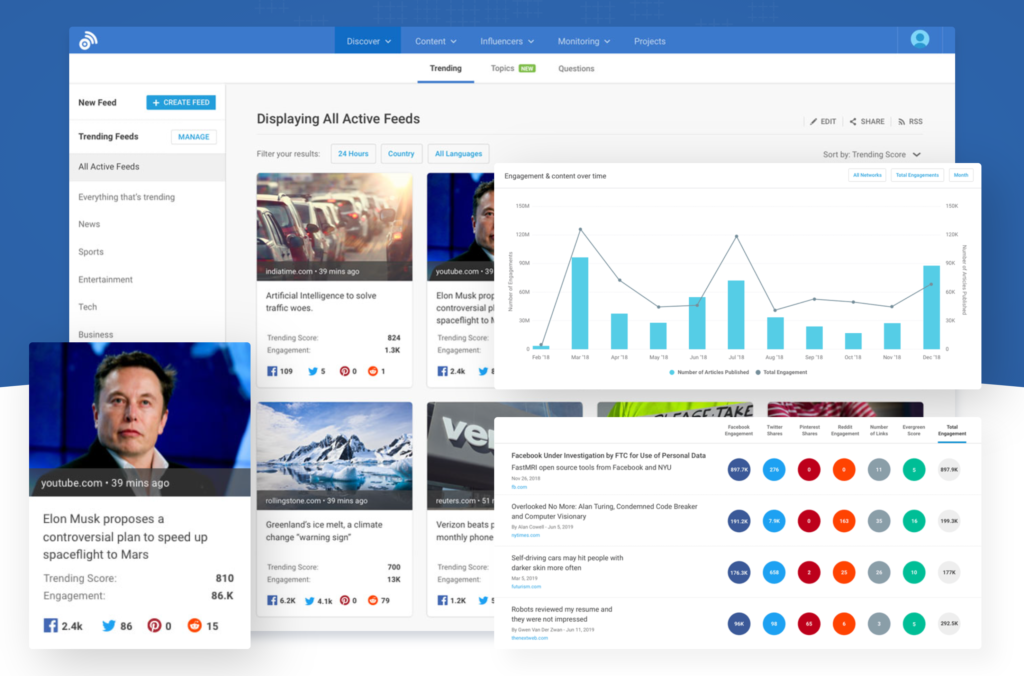Screen dimensions: 1024x676
Task: Click Twitter icon on large Elon Musk card
Action: click(108, 625)
